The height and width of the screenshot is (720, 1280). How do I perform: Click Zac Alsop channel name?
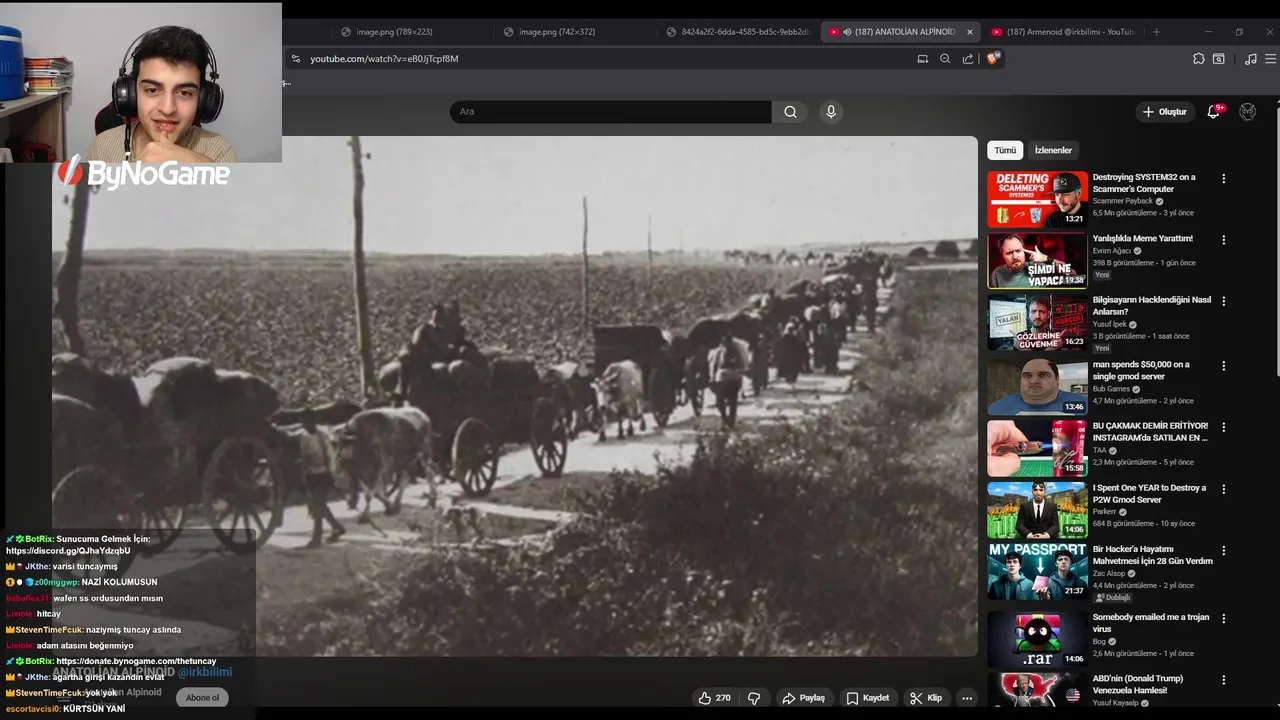1109,573
